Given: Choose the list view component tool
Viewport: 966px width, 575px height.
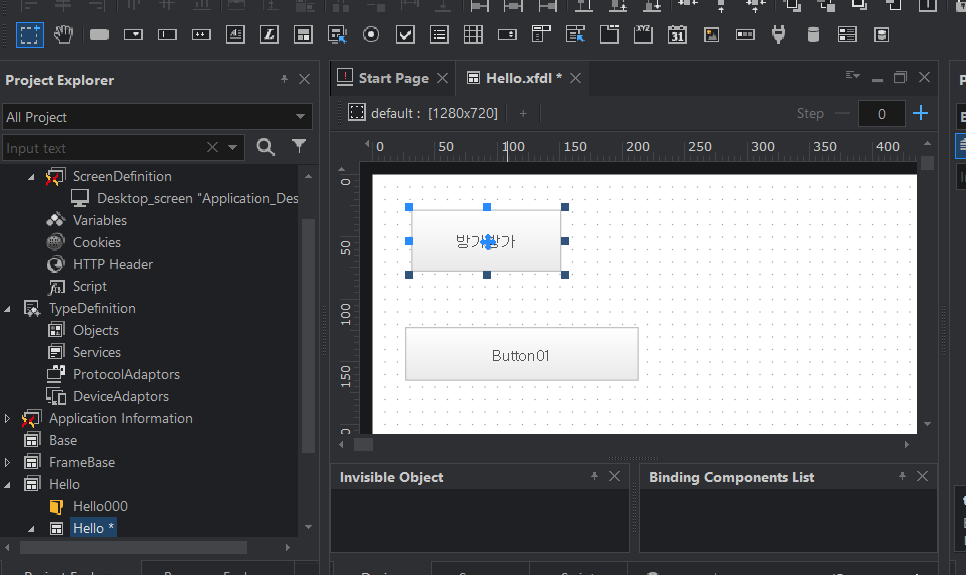Looking at the screenshot, I should 847,35.
